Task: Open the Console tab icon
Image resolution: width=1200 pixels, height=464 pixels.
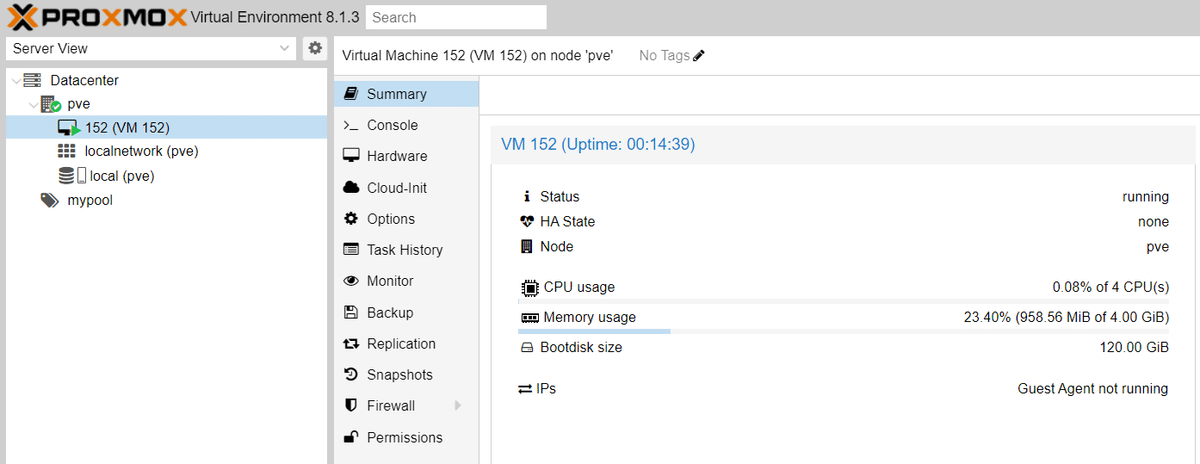Action: click(x=350, y=125)
